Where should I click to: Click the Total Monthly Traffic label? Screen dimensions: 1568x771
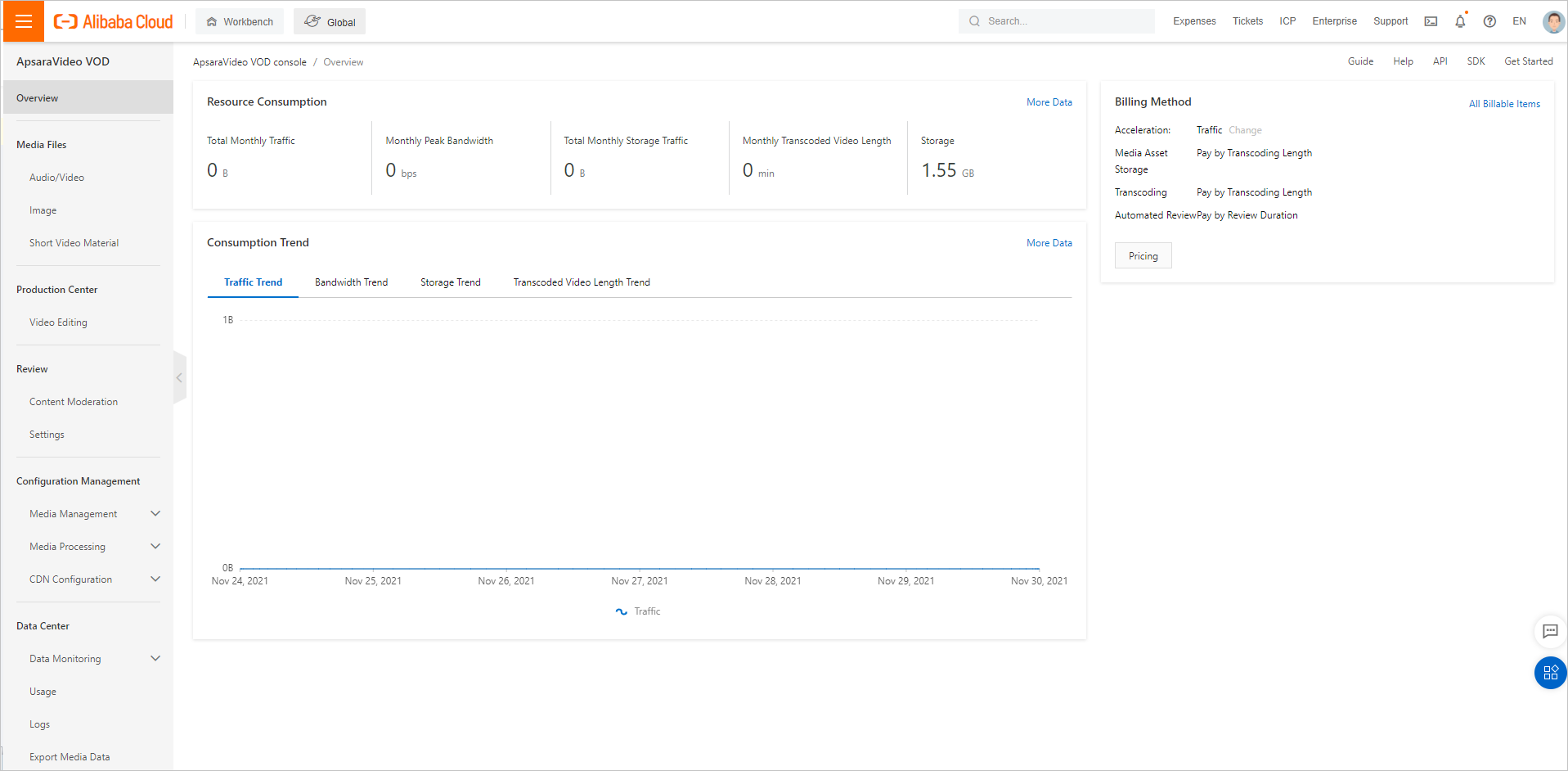click(x=250, y=141)
